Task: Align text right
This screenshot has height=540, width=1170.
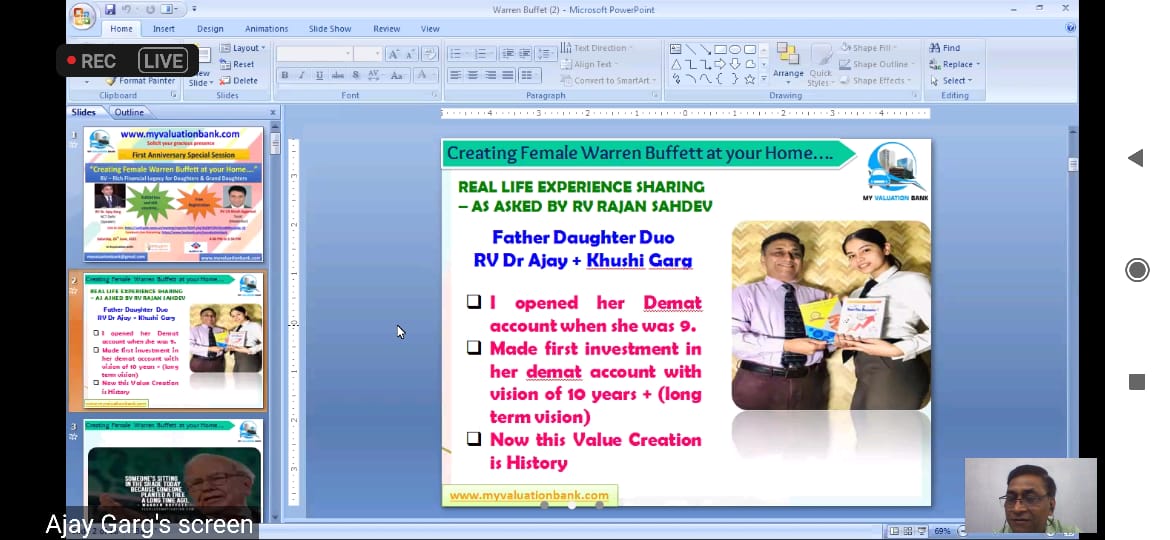Action: click(490, 75)
